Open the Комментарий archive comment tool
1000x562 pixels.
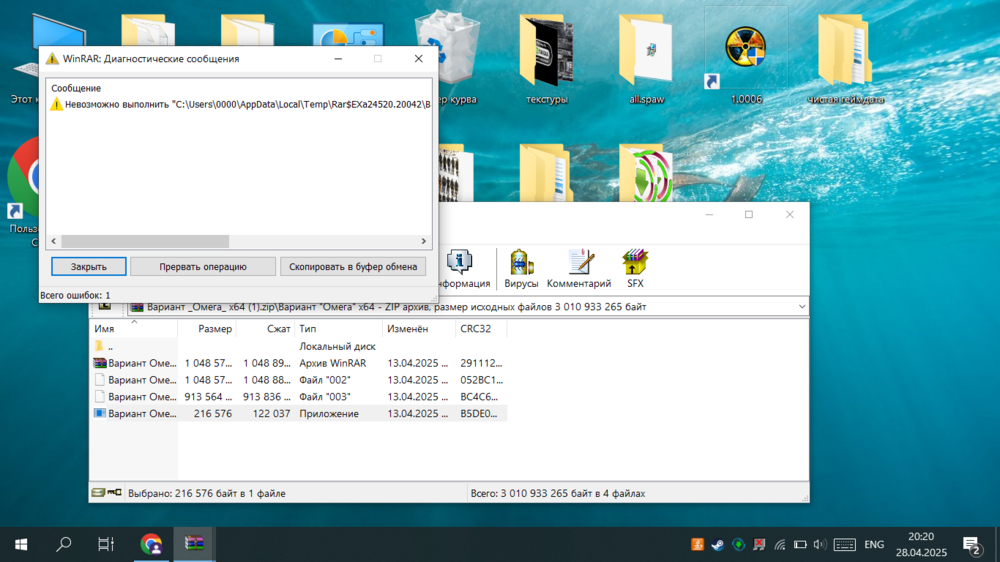pos(579,268)
